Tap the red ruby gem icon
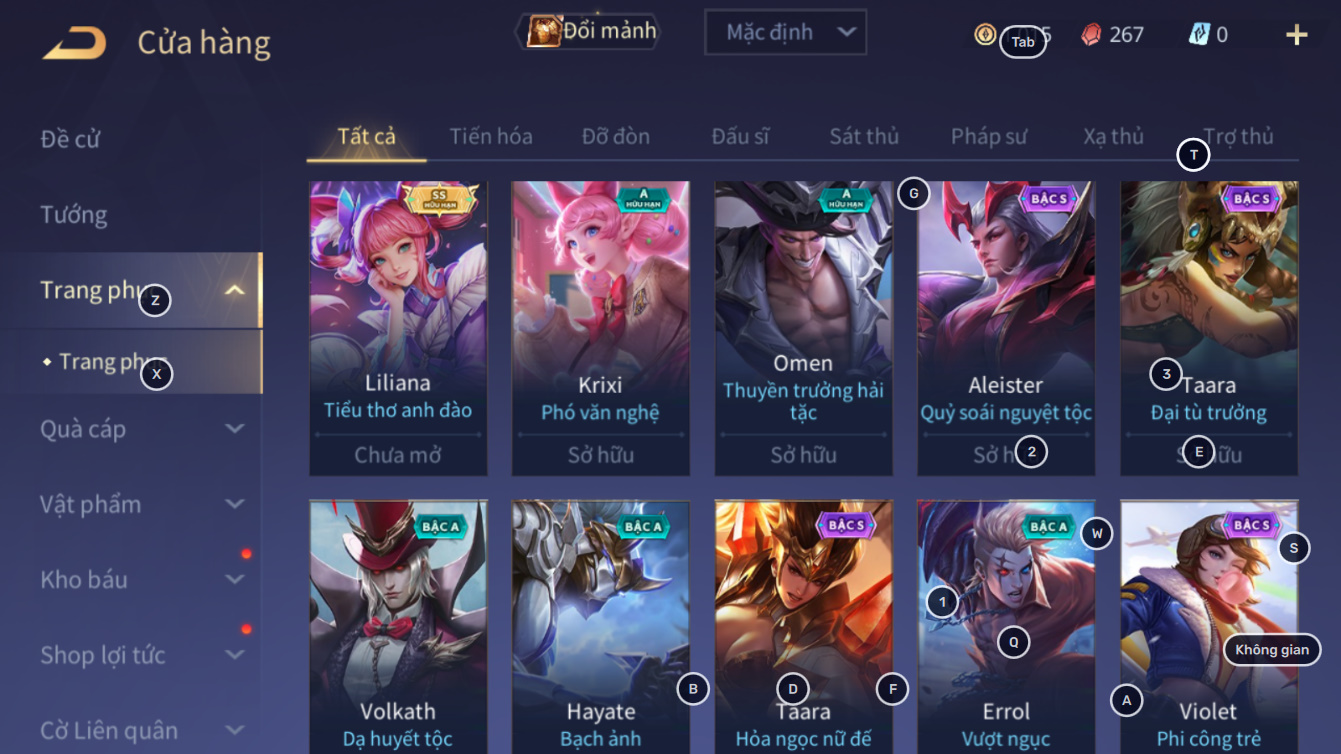Image resolution: width=1341 pixels, height=754 pixels. [x=1091, y=35]
